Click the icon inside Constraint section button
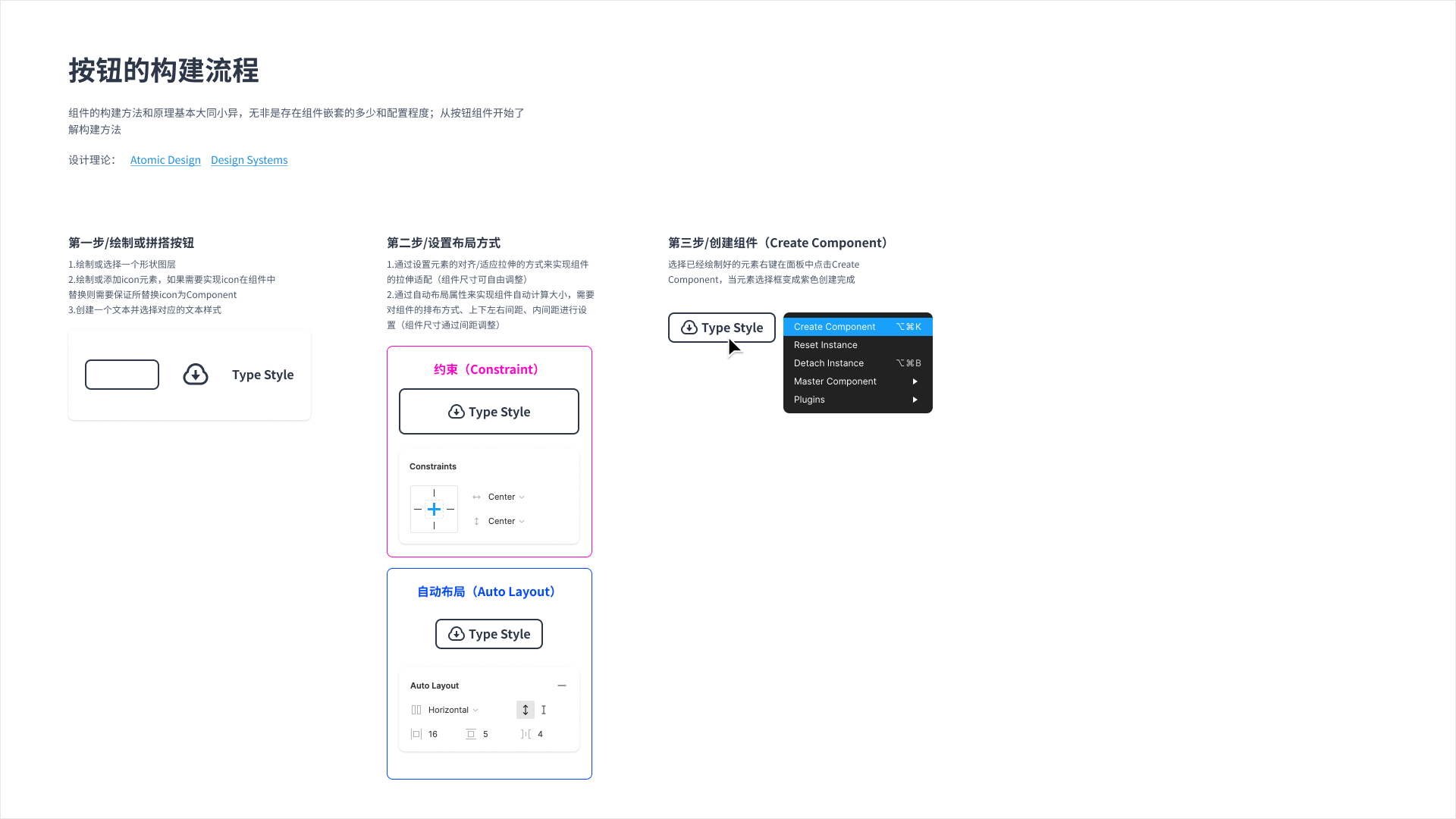The image size is (1456, 819). pos(456,411)
